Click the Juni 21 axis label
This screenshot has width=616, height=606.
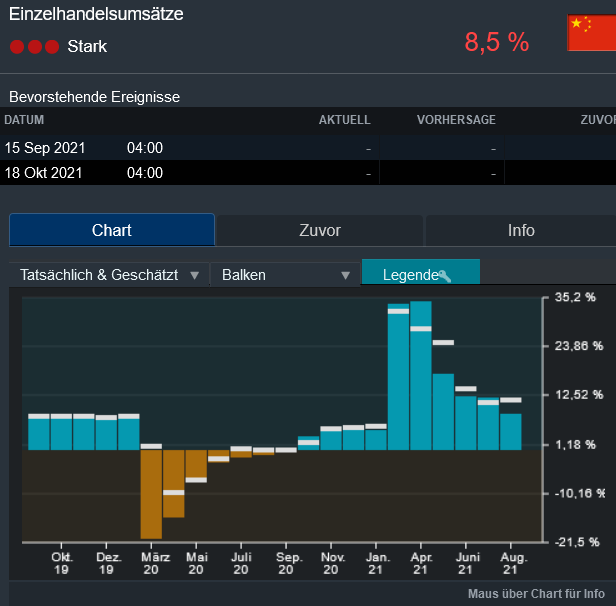[466, 563]
